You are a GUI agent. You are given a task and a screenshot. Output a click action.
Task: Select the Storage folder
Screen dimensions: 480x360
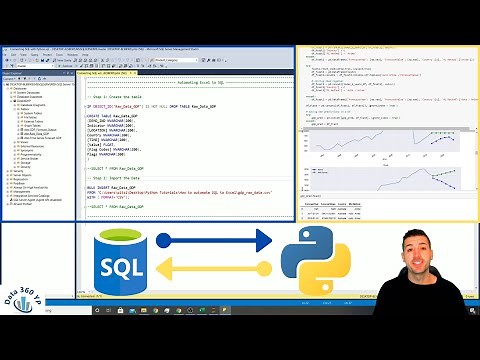(x=25, y=163)
